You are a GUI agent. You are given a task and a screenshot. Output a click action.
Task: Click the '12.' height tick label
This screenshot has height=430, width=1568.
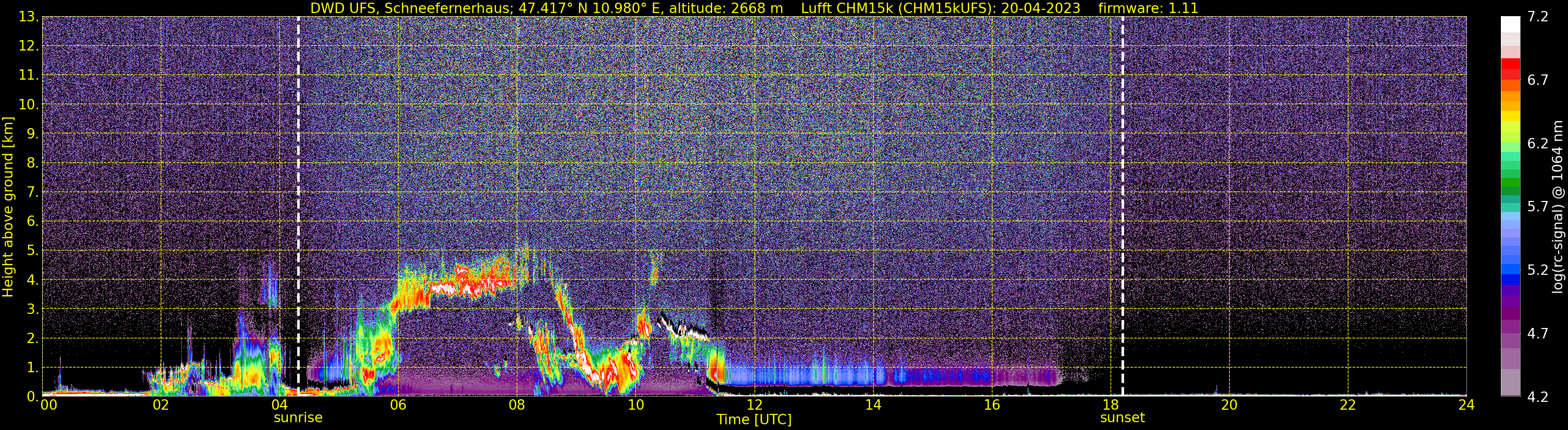28,46
